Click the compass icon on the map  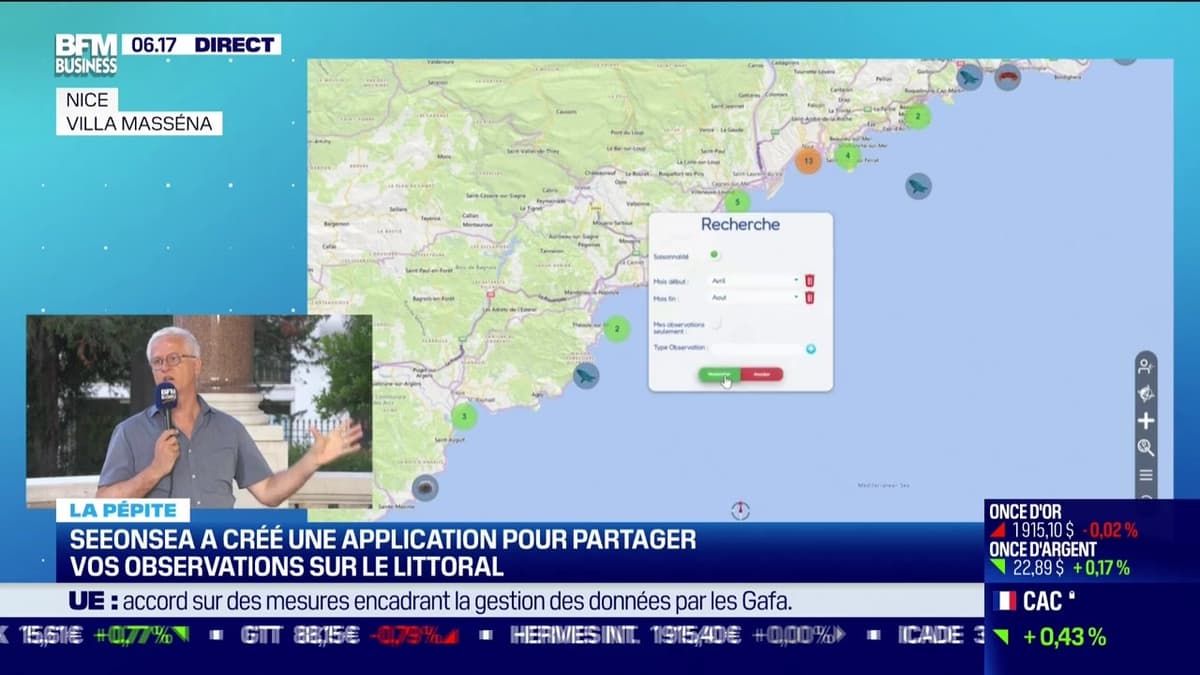pyautogui.click(x=740, y=510)
